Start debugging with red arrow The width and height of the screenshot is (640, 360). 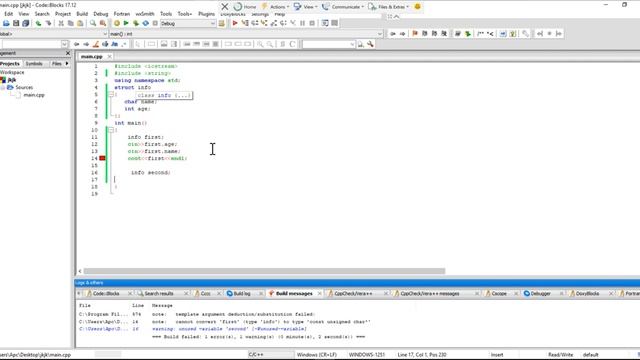pos(235,23)
